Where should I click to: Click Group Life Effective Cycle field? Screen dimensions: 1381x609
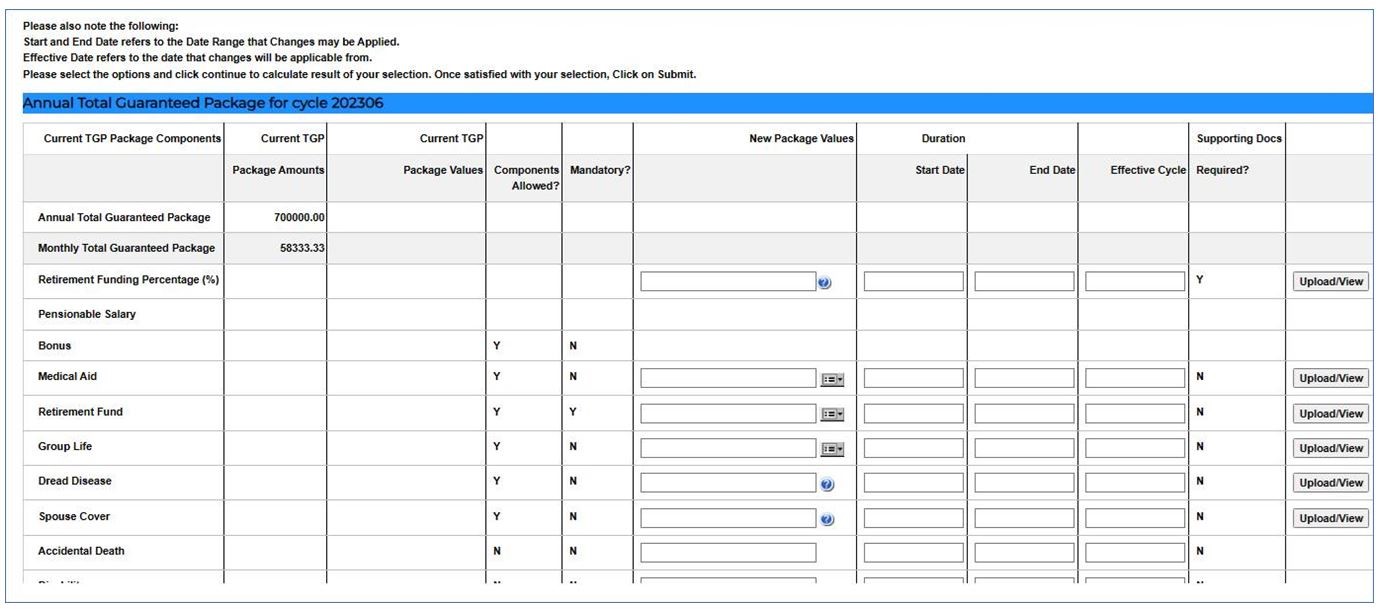pyautogui.click(x=1135, y=448)
